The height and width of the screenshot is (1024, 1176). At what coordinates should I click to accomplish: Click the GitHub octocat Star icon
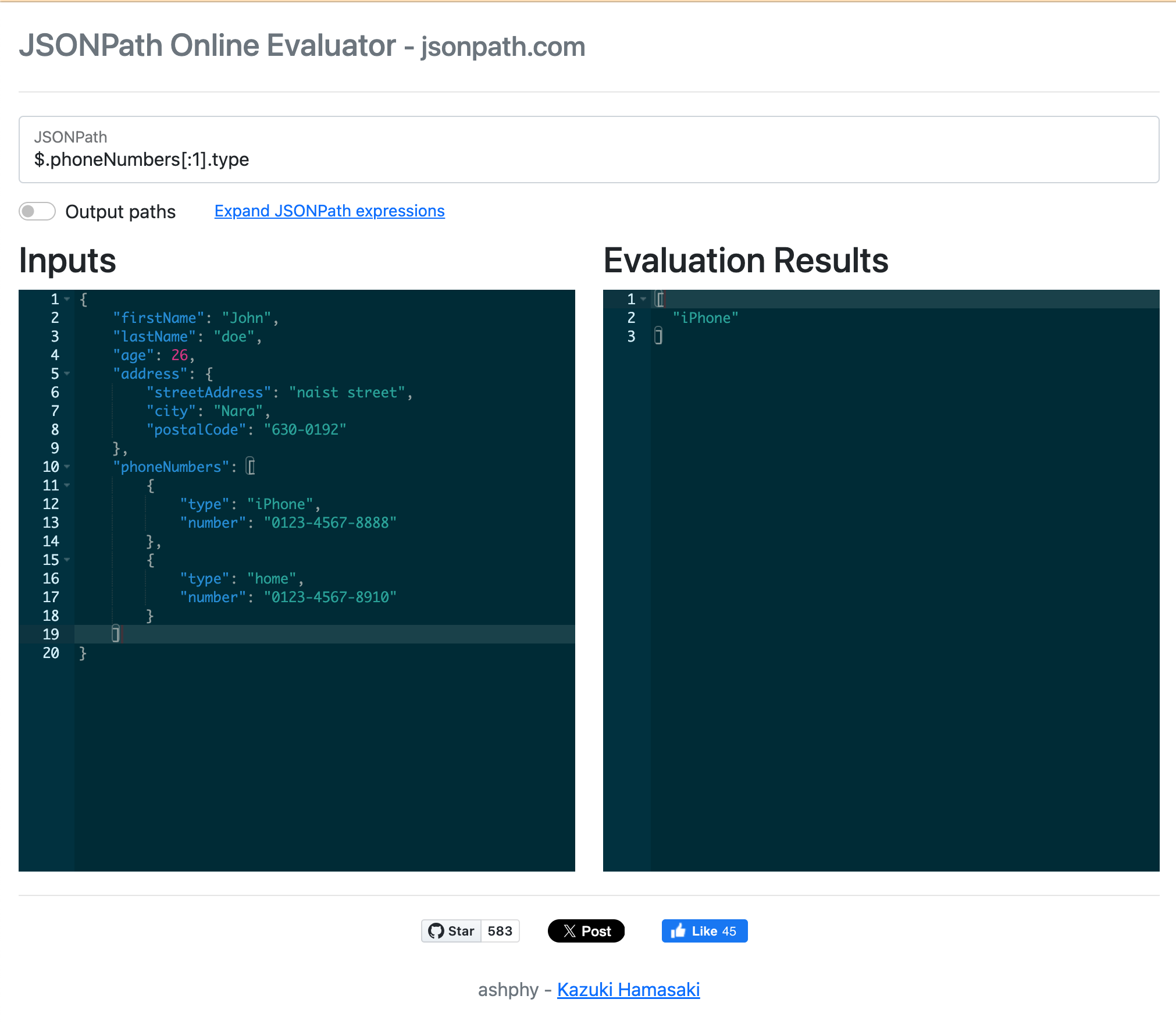tap(436, 931)
